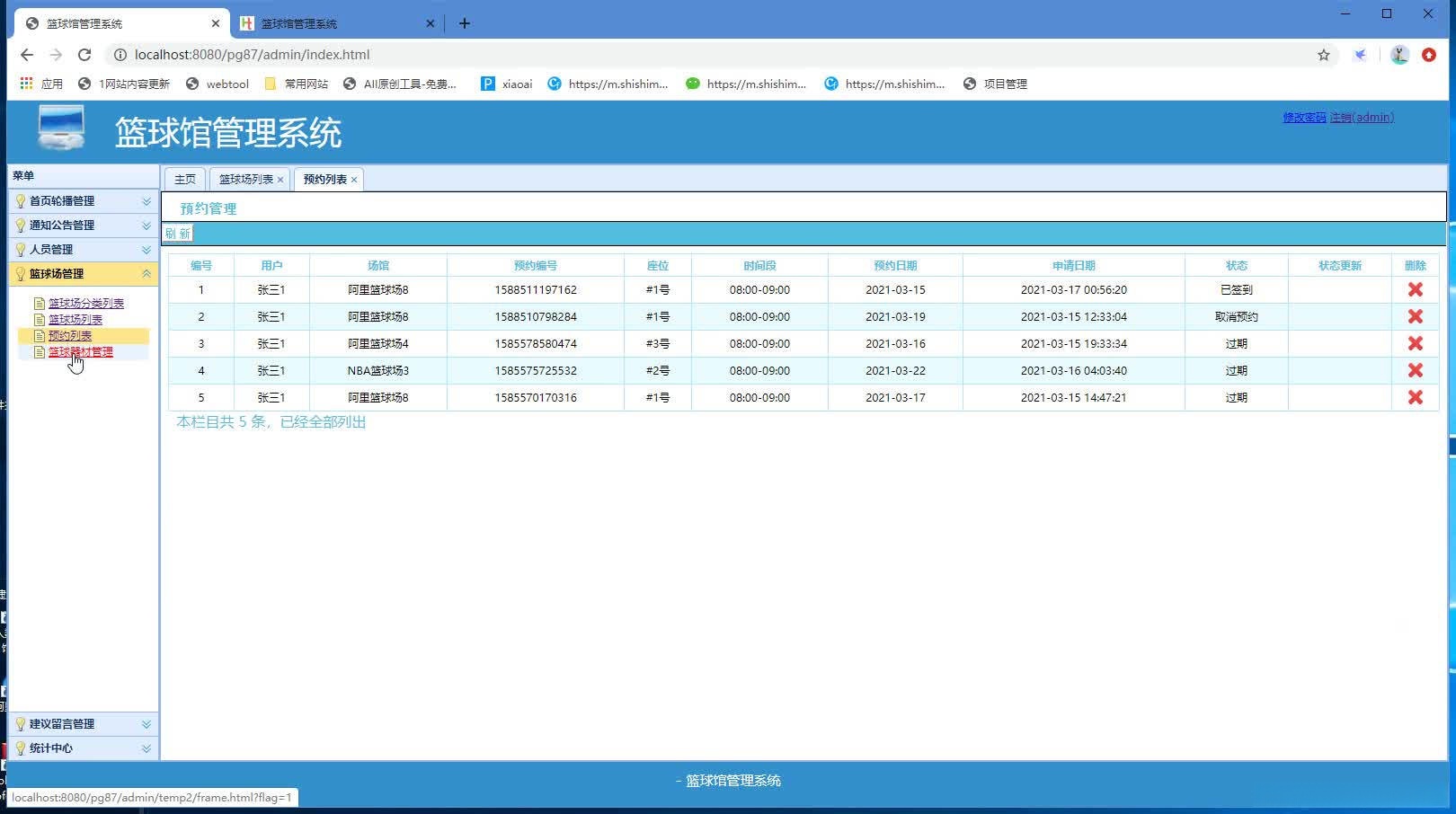Click the browser back arrow

27,55
